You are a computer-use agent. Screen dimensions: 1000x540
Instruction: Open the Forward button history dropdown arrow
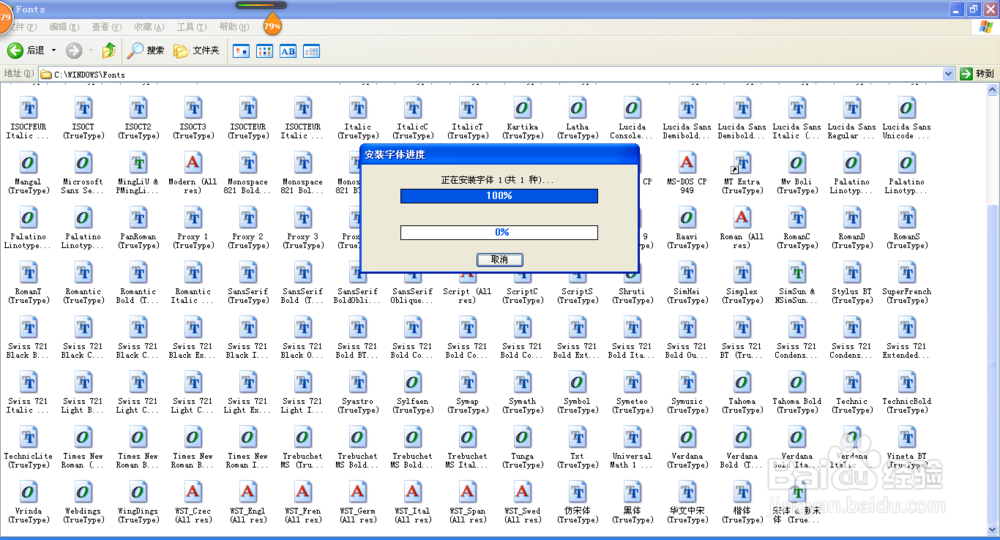(91, 50)
